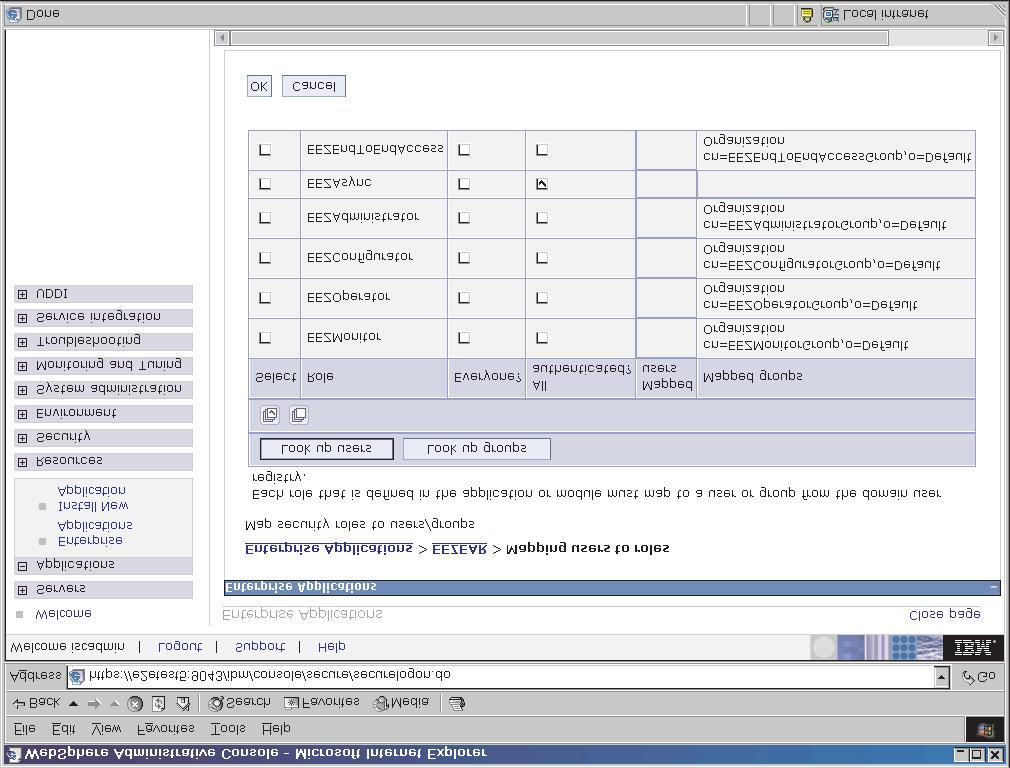The height and width of the screenshot is (768, 1010).
Task: Click the Support link
Action: (260, 646)
